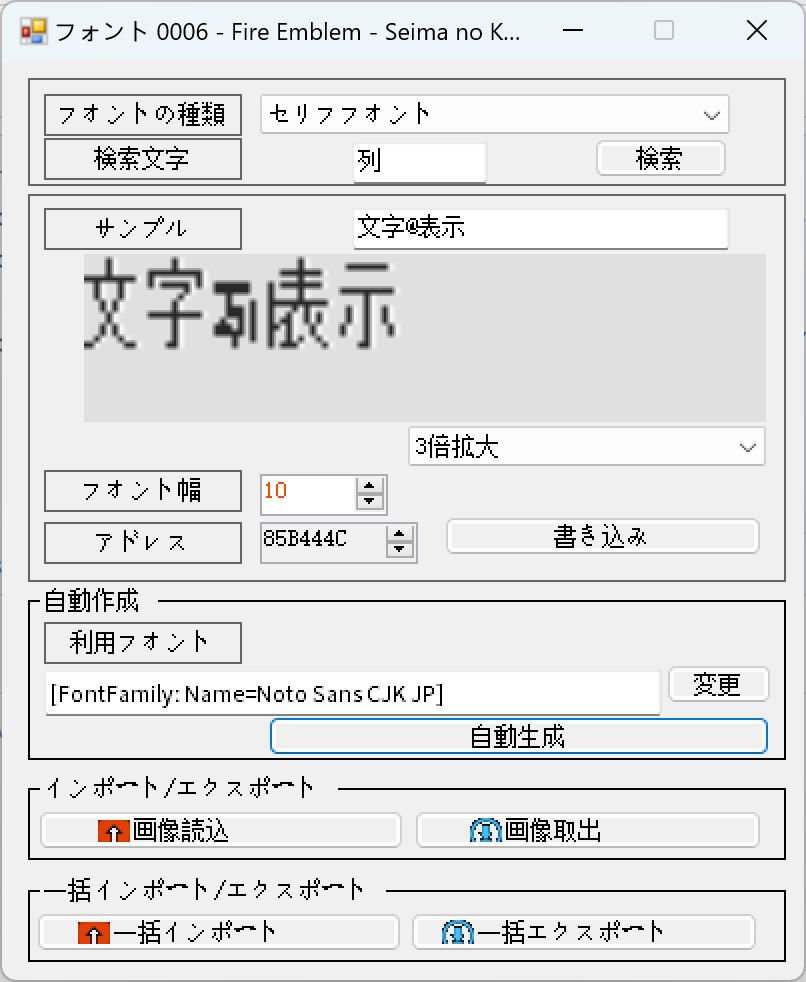Click the blue export icon on 画像取出
This screenshot has height=982, width=806.
[486, 830]
